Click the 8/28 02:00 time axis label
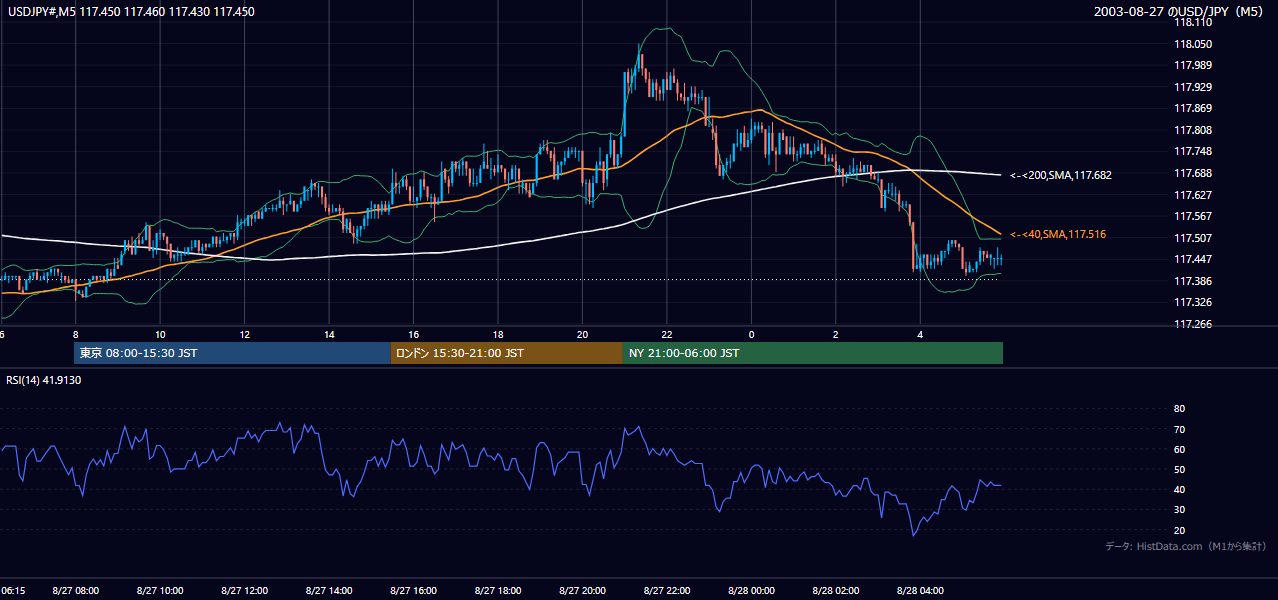1278x600 pixels. point(836,590)
